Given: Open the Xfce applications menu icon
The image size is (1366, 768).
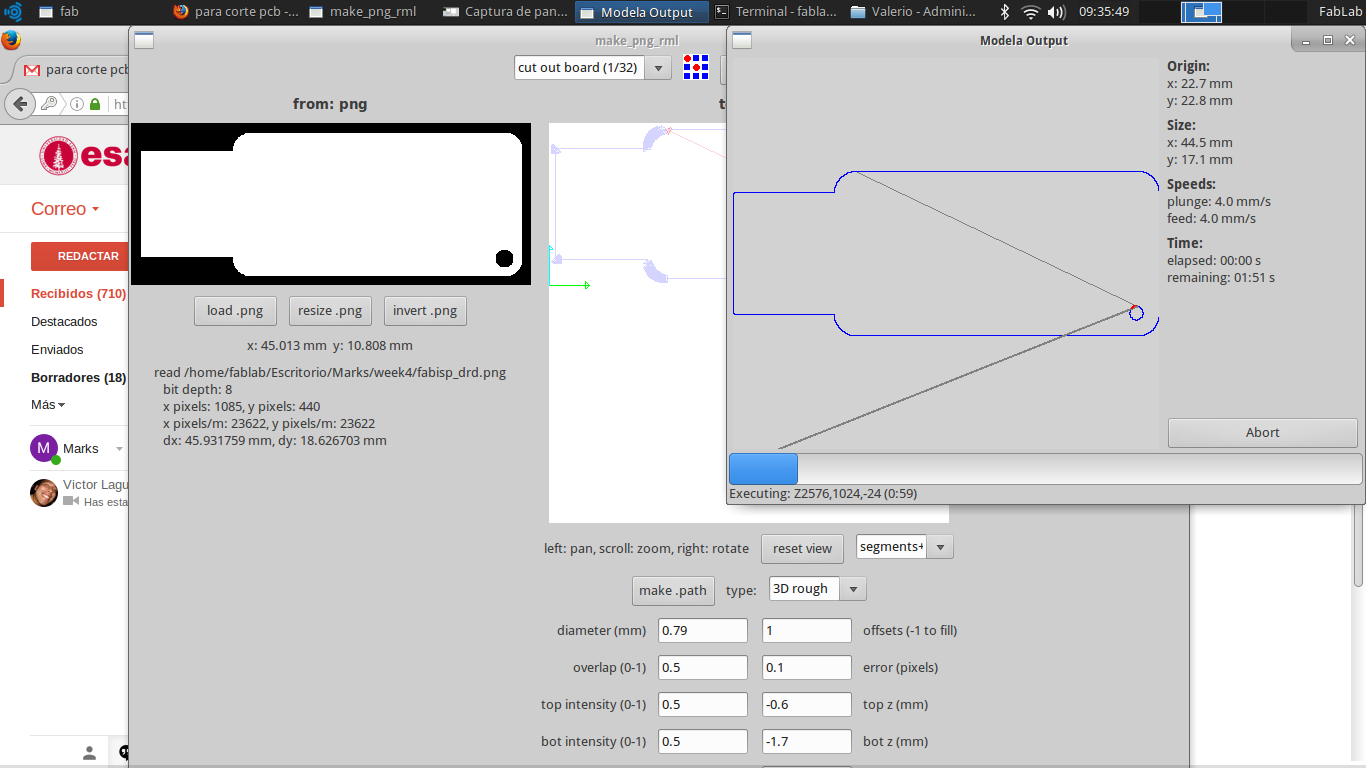Looking at the screenshot, I should 13,12.
